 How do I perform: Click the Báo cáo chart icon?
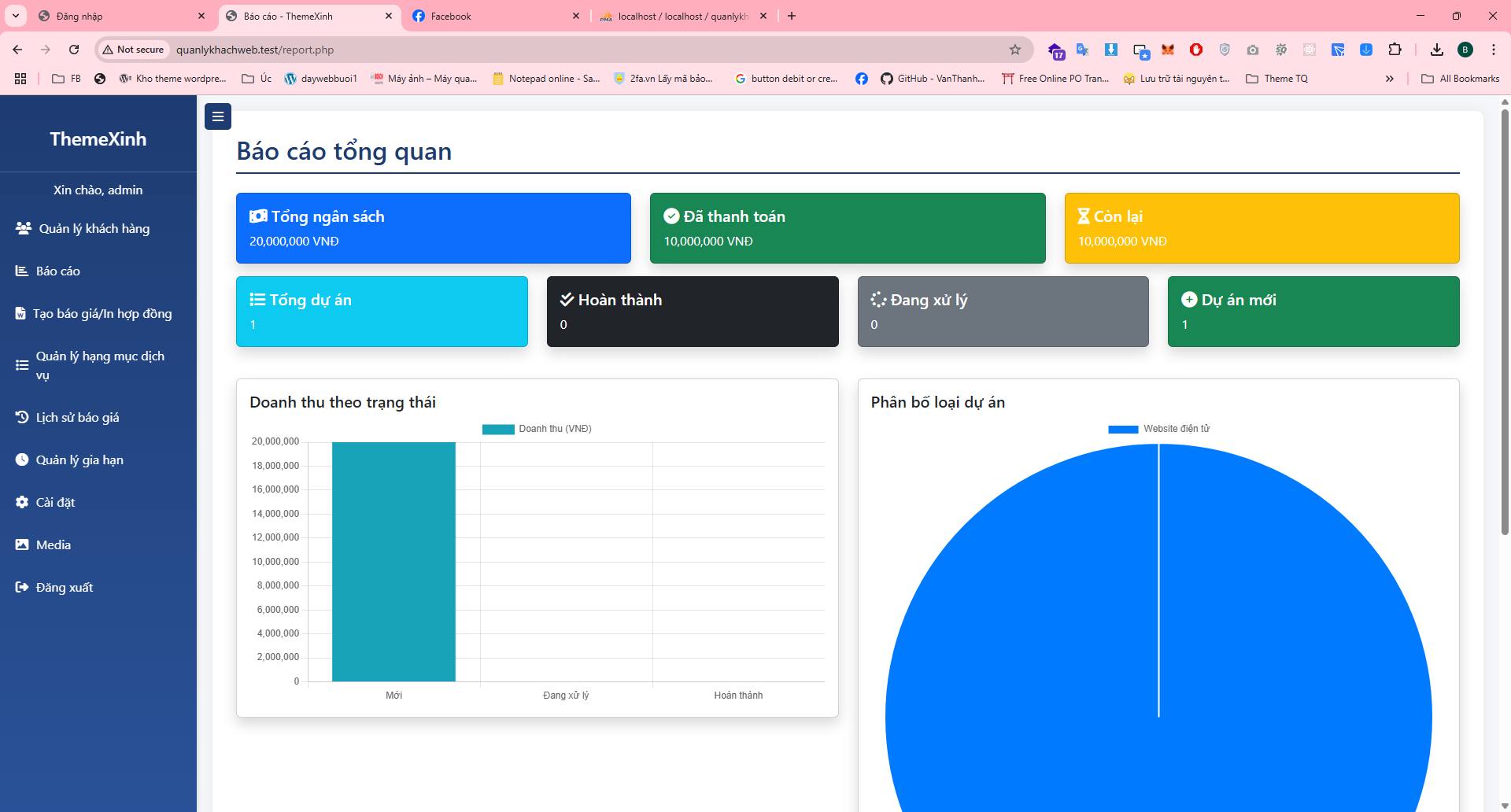[x=22, y=271]
